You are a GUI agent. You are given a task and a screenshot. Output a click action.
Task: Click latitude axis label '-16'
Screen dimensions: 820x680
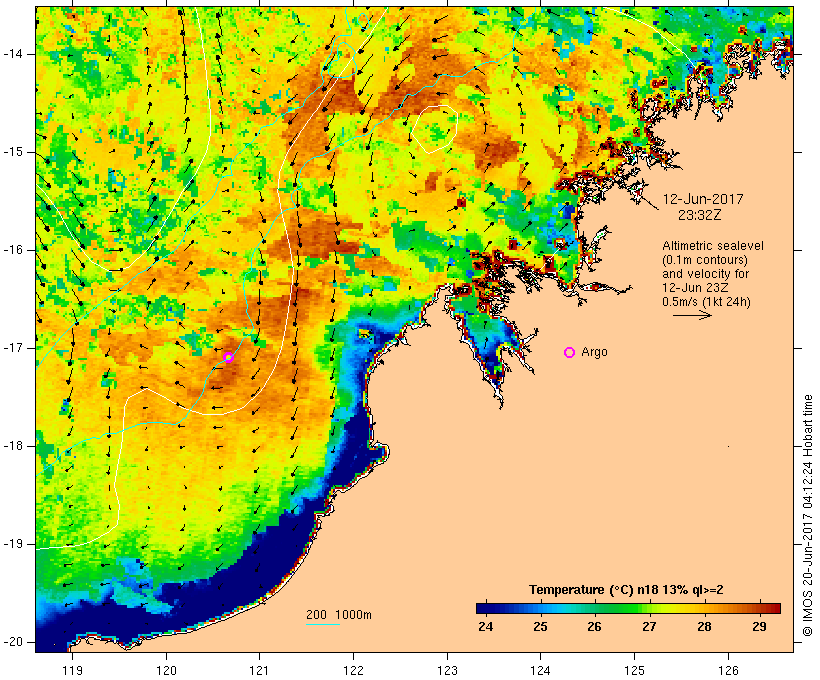point(12,250)
